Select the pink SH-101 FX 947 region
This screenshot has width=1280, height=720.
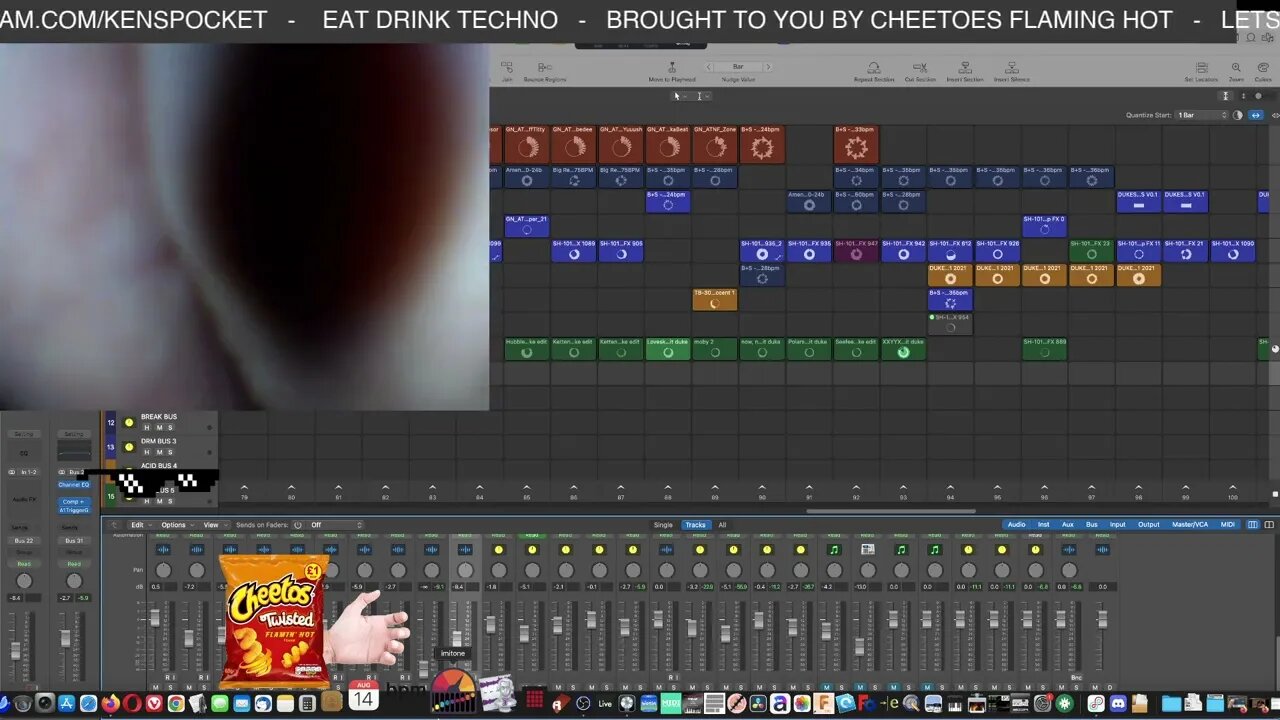(856, 250)
